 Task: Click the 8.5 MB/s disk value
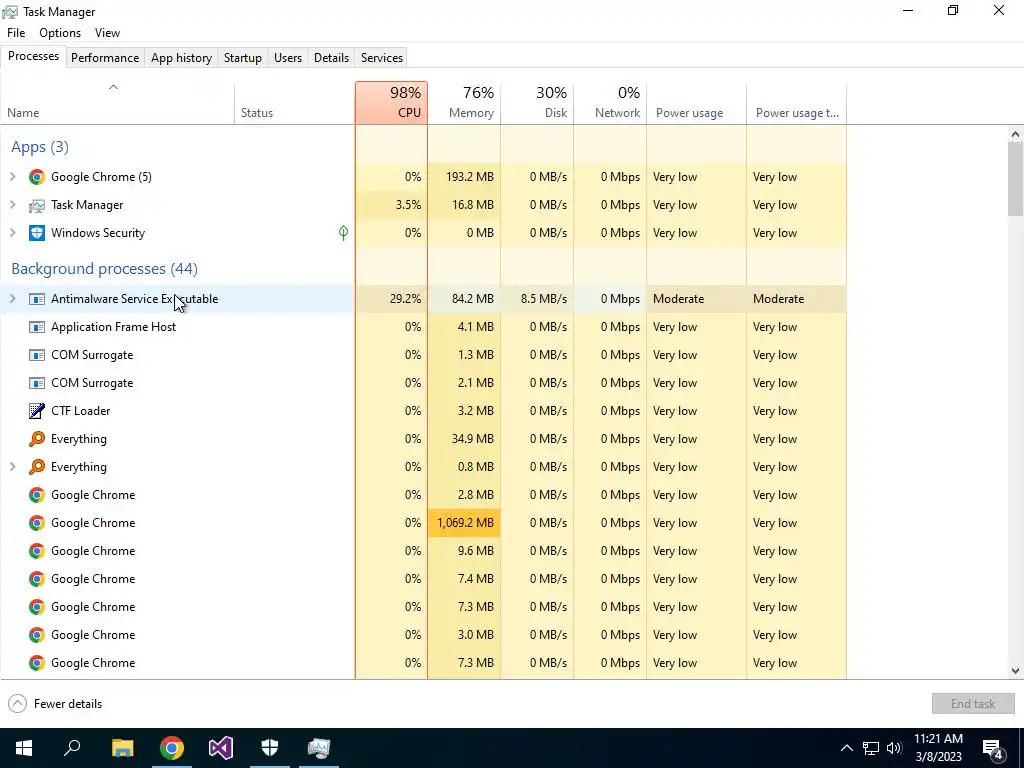point(543,299)
